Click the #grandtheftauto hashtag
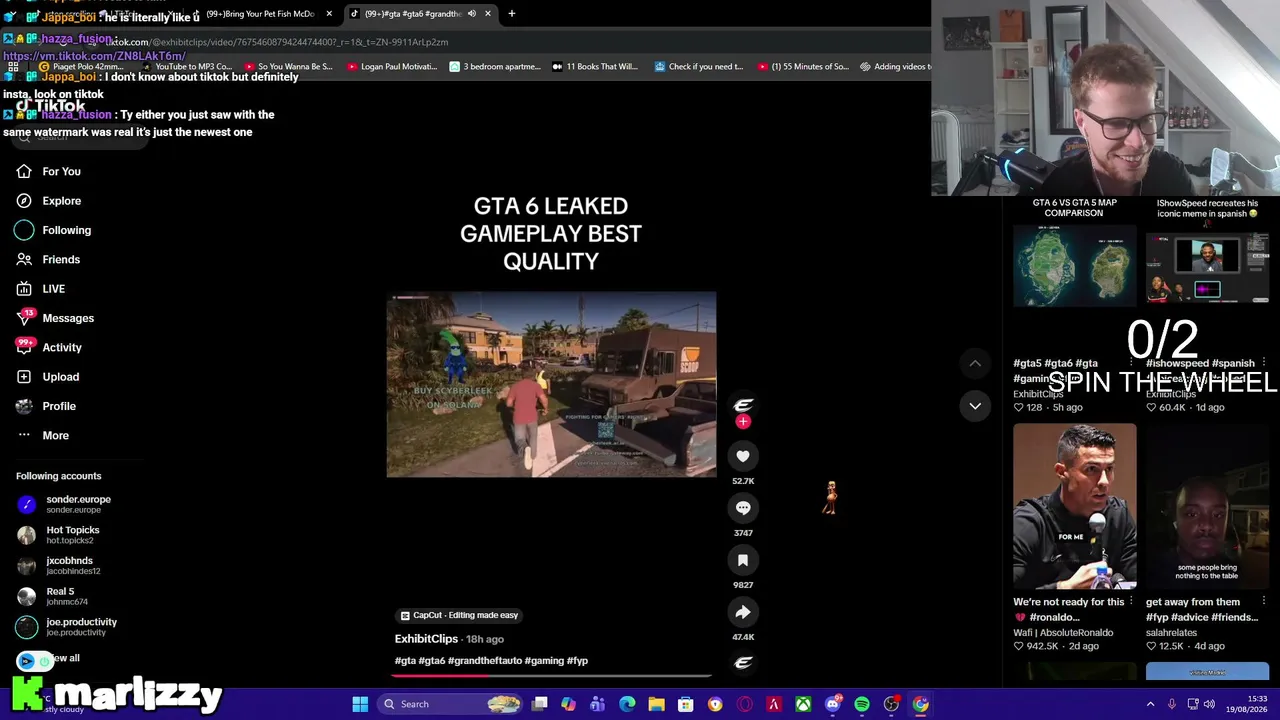The image size is (1280, 720). click(485, 661)
